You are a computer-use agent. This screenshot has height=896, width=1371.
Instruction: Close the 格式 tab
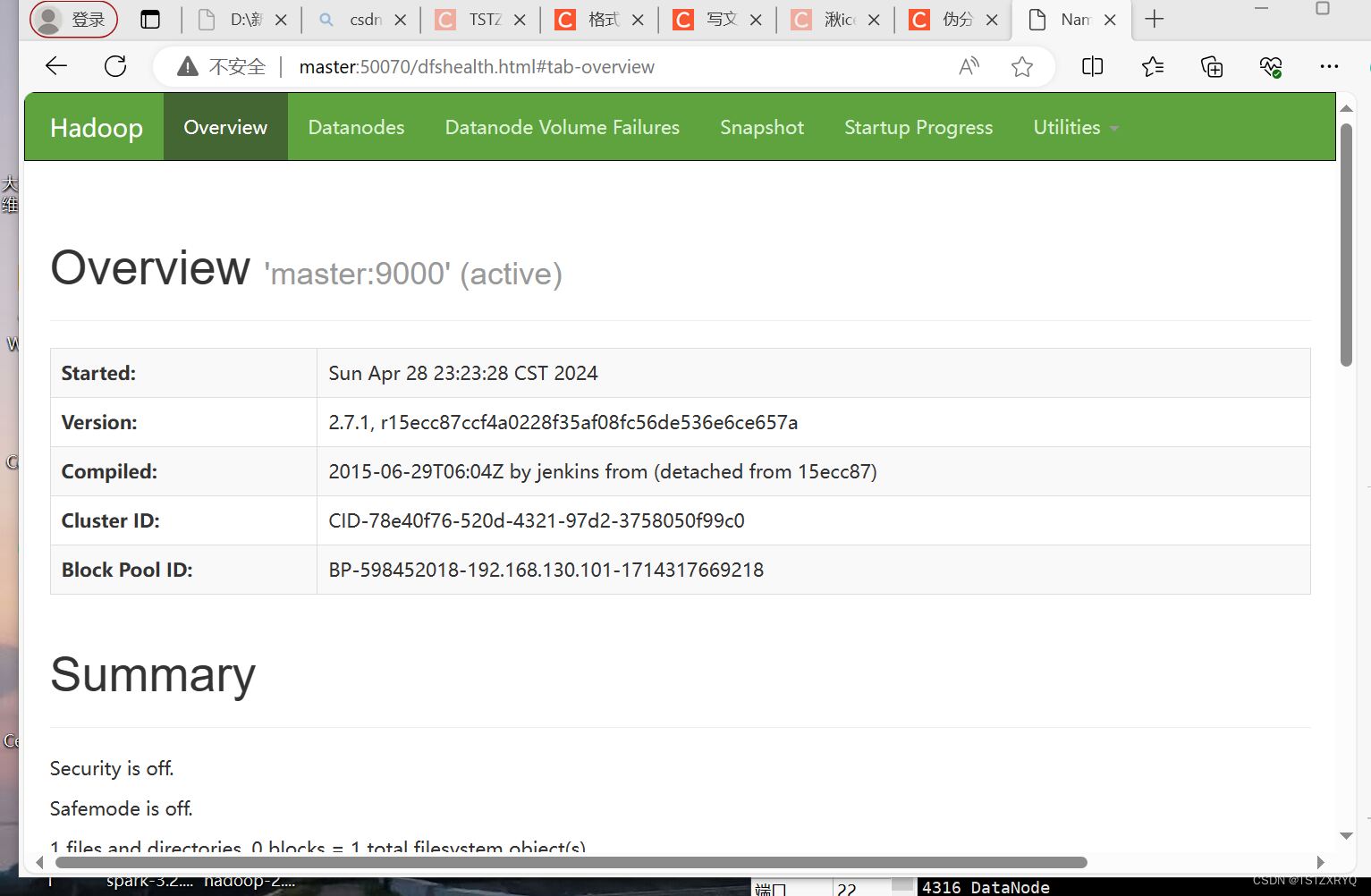pyautogui.click(x=638, y=20)
